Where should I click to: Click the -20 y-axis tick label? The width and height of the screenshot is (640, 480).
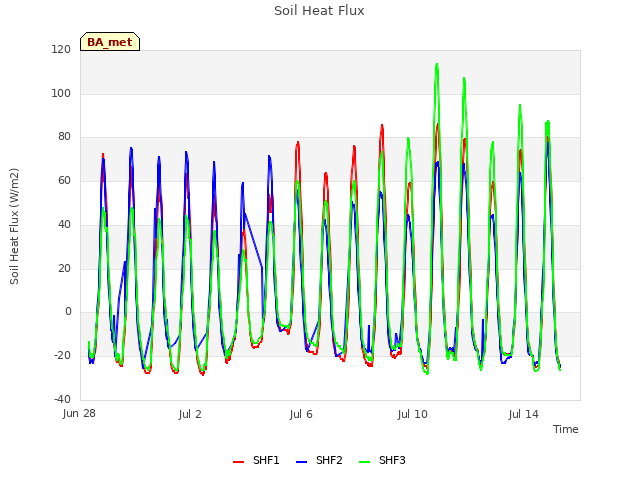pos(62,356)
